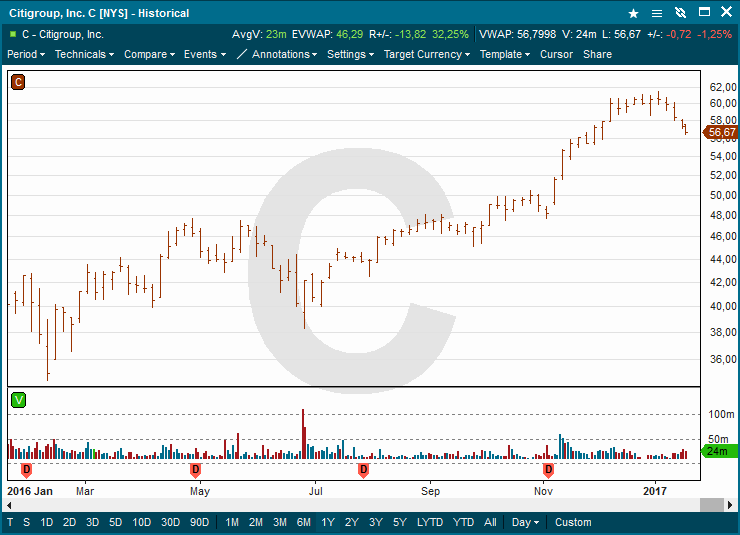Image resolution: width=740 pixels, height=535 pixels.
Task: Click the Cursor menu item
Action: 556,54
